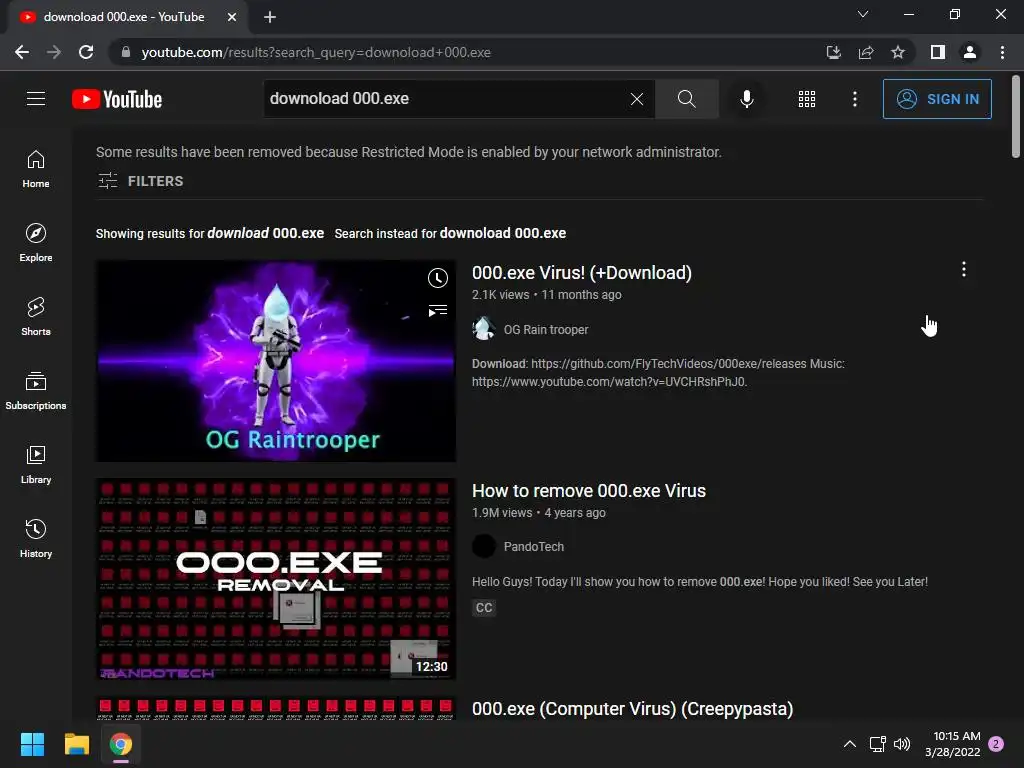Click PandoTech channel avatar

[x=484, y=546]
